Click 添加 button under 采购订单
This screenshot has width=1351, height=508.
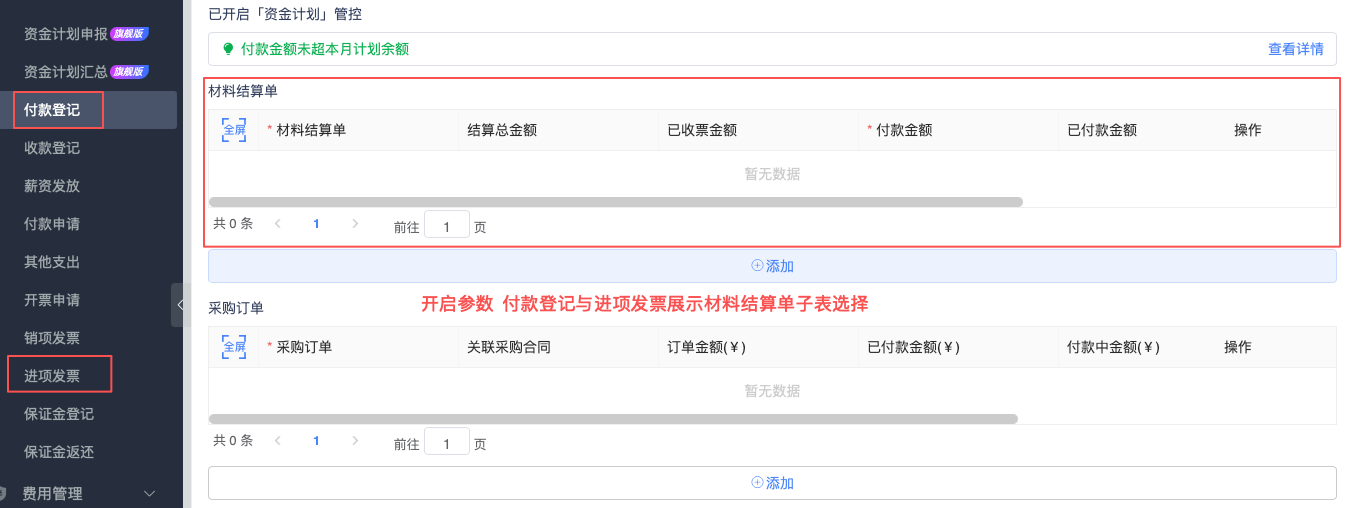point(772,483)
